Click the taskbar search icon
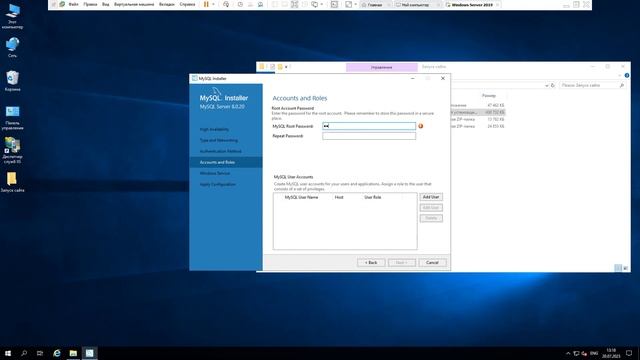 [x=24, y=353]
